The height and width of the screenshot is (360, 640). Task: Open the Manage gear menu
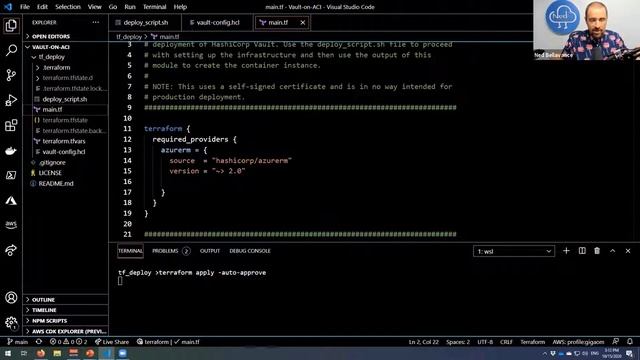[x=11, y=323]
